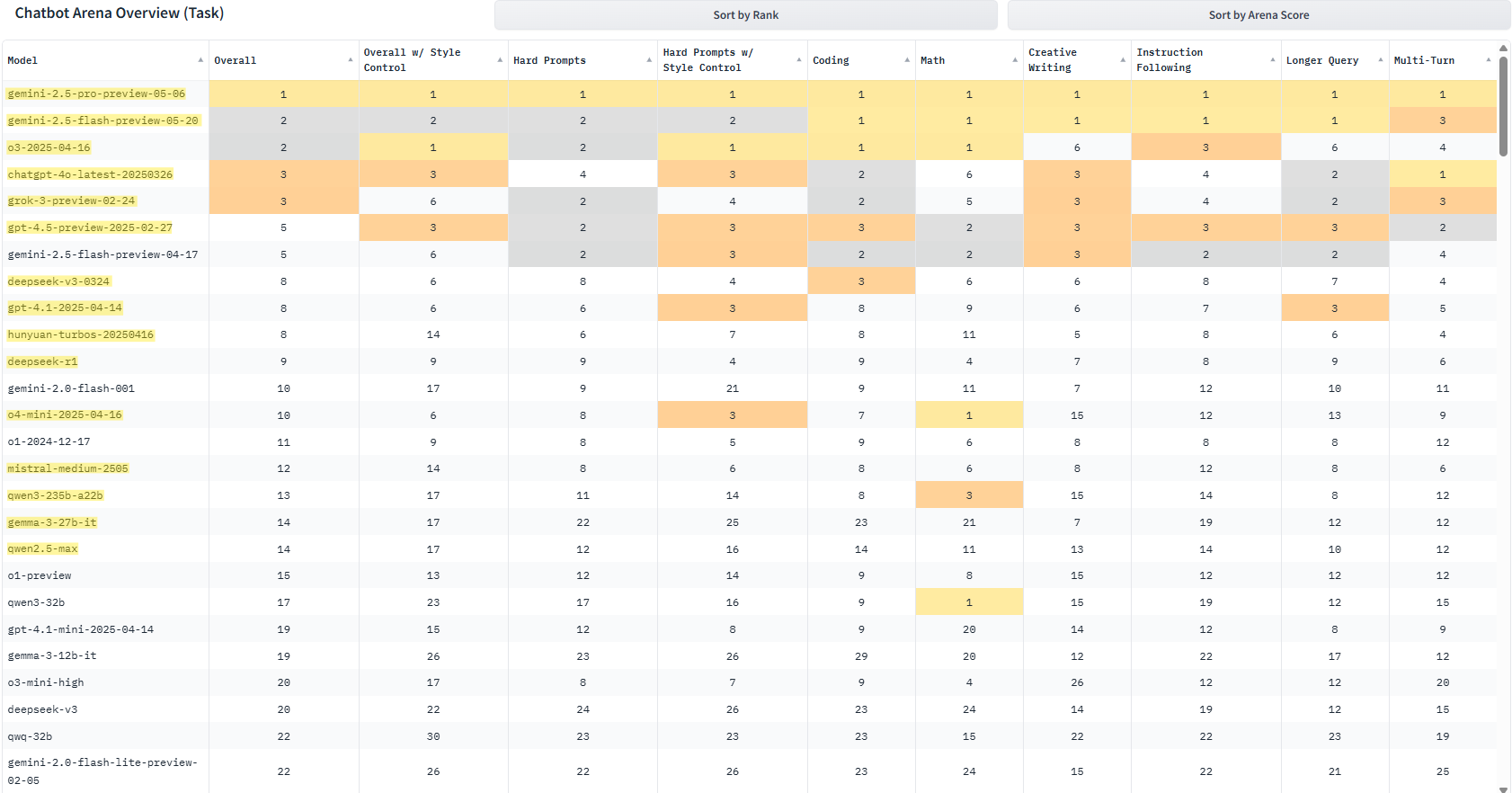Screen dimensions: 1512x793
Task: Select qwq-32b model name
Action: tap(30, 736)
